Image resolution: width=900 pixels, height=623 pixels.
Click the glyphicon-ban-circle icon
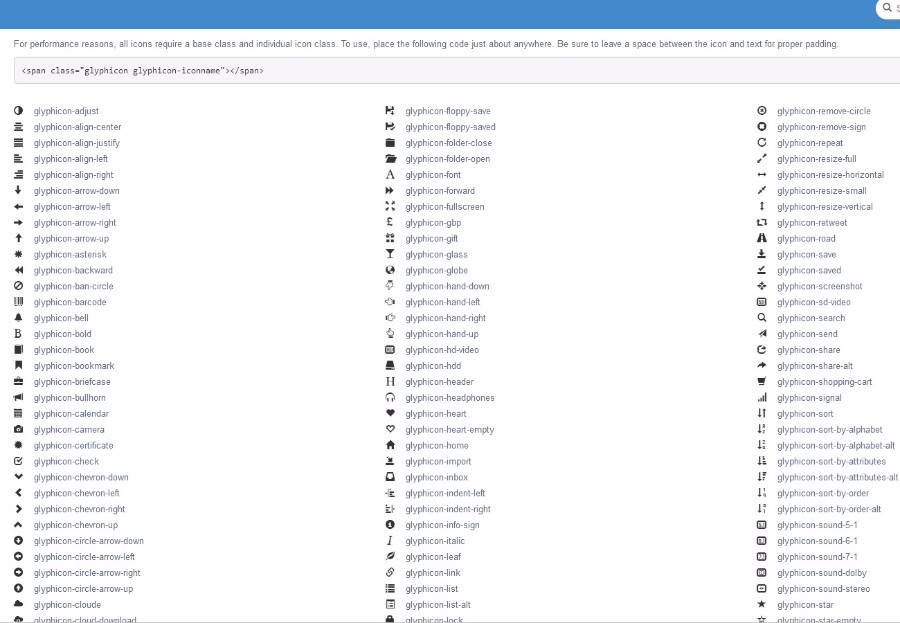click(18, 285)
